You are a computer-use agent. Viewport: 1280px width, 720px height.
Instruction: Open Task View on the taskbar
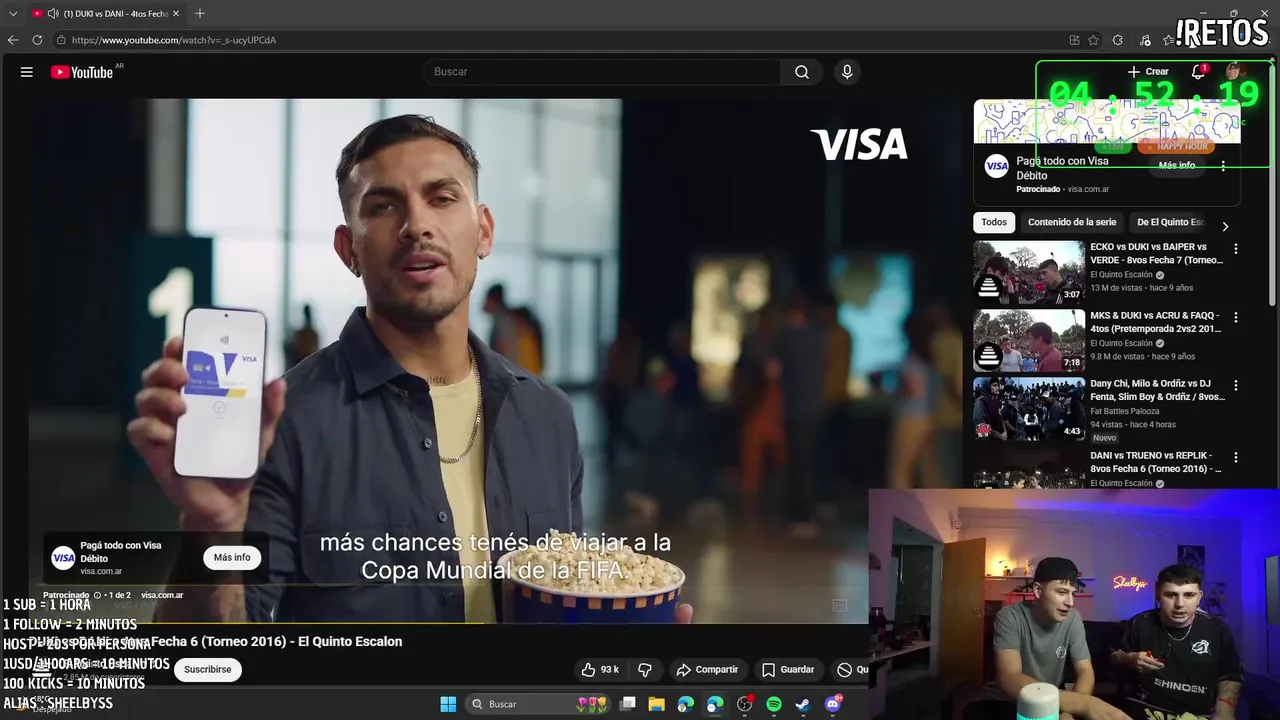tap(628, 704)
